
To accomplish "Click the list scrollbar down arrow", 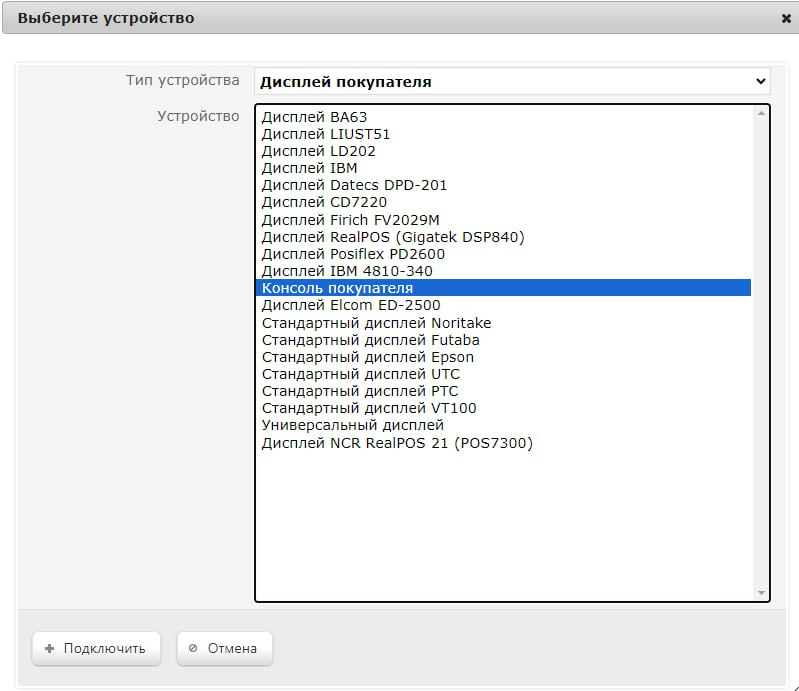I will coord(761,593).
